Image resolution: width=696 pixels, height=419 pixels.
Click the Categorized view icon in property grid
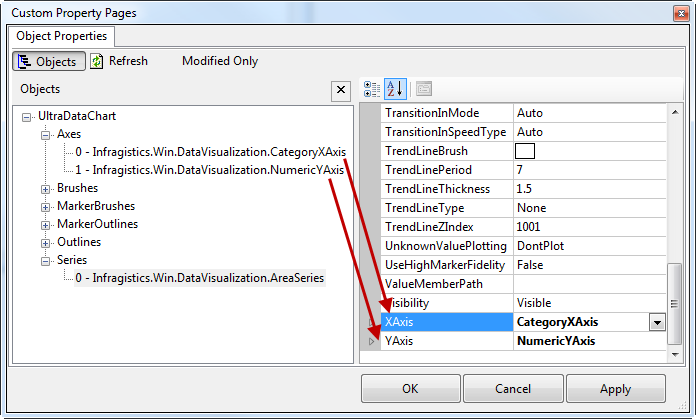[372, 88]
